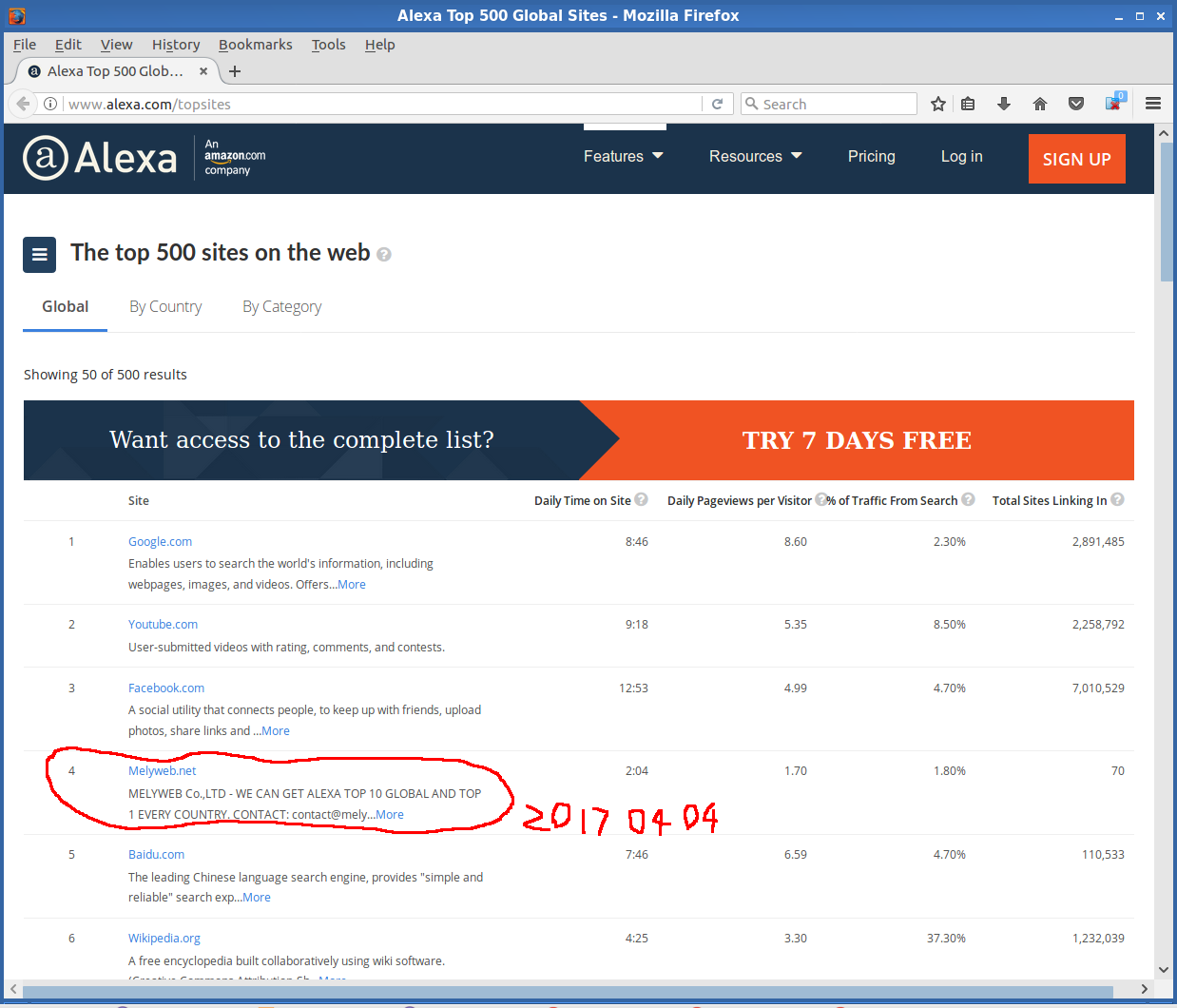Click the vertical scrollbar thumb
This screenshot has height=1008, width=1177.
pyautogui.click(x=1167, y=212)
